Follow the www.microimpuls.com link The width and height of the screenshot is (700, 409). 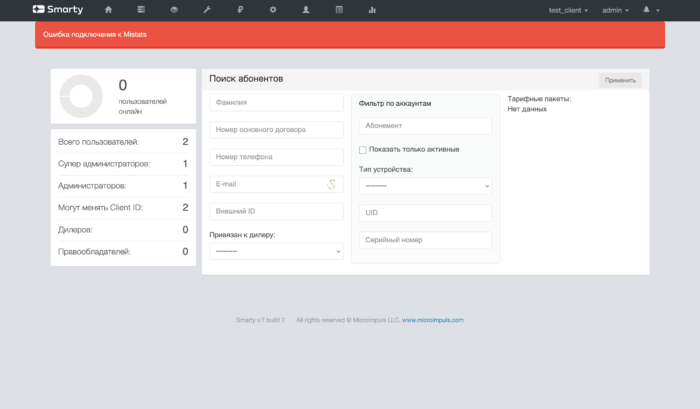432,320
